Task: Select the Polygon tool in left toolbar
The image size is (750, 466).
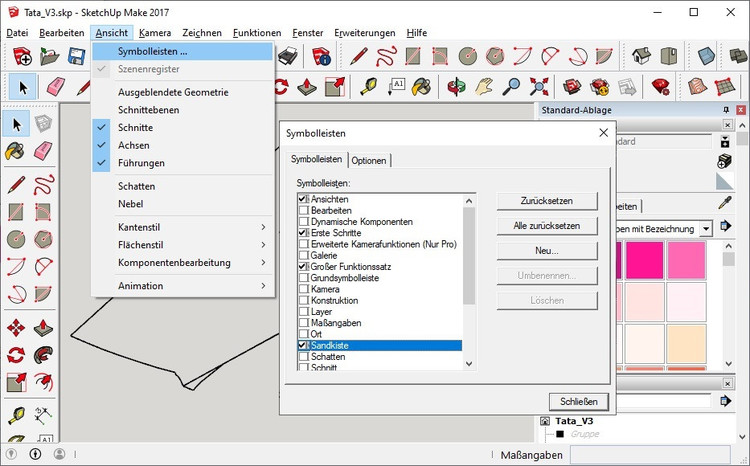Action: 44,239
